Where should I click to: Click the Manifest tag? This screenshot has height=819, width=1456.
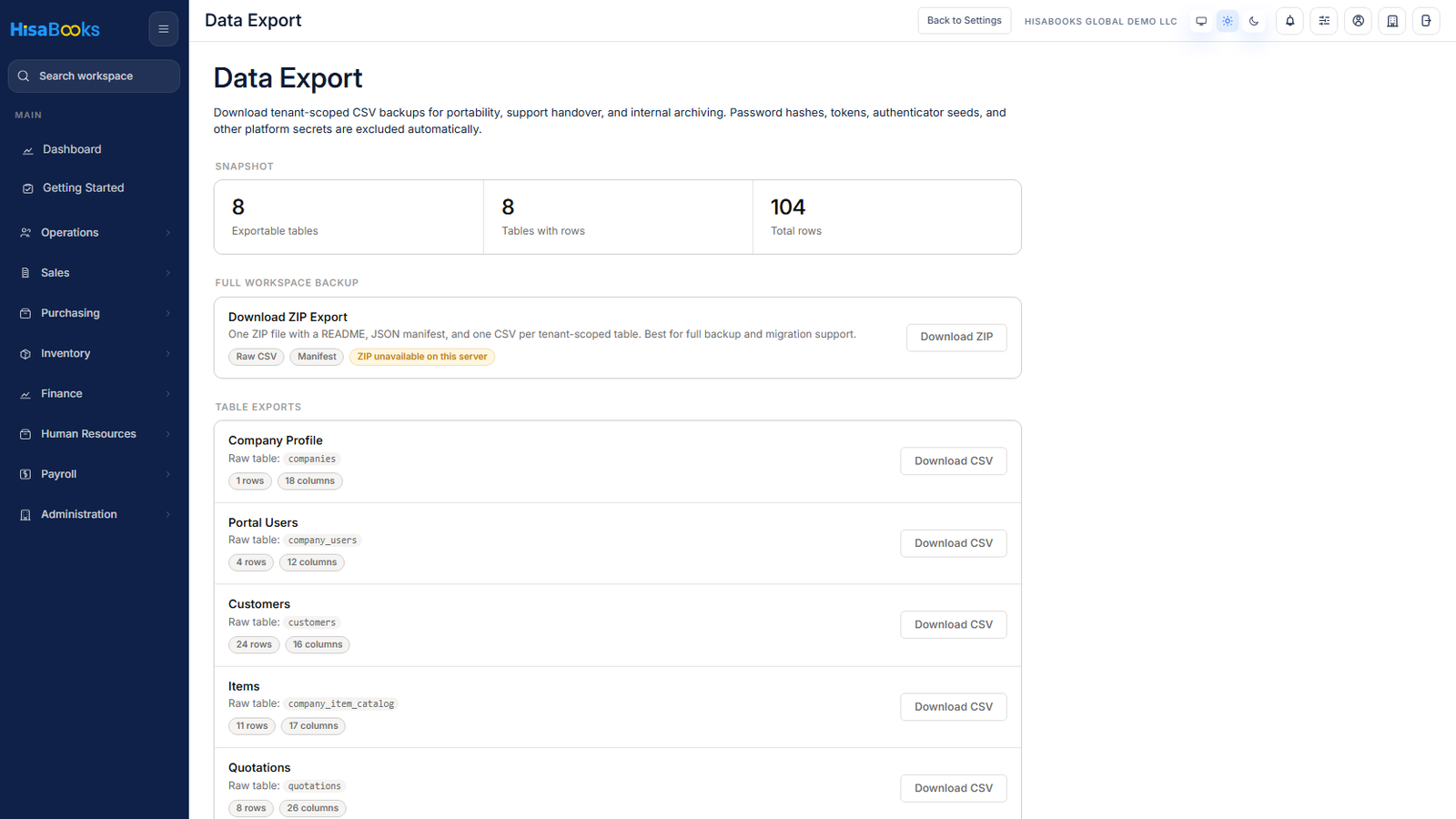tap(317, 357)
